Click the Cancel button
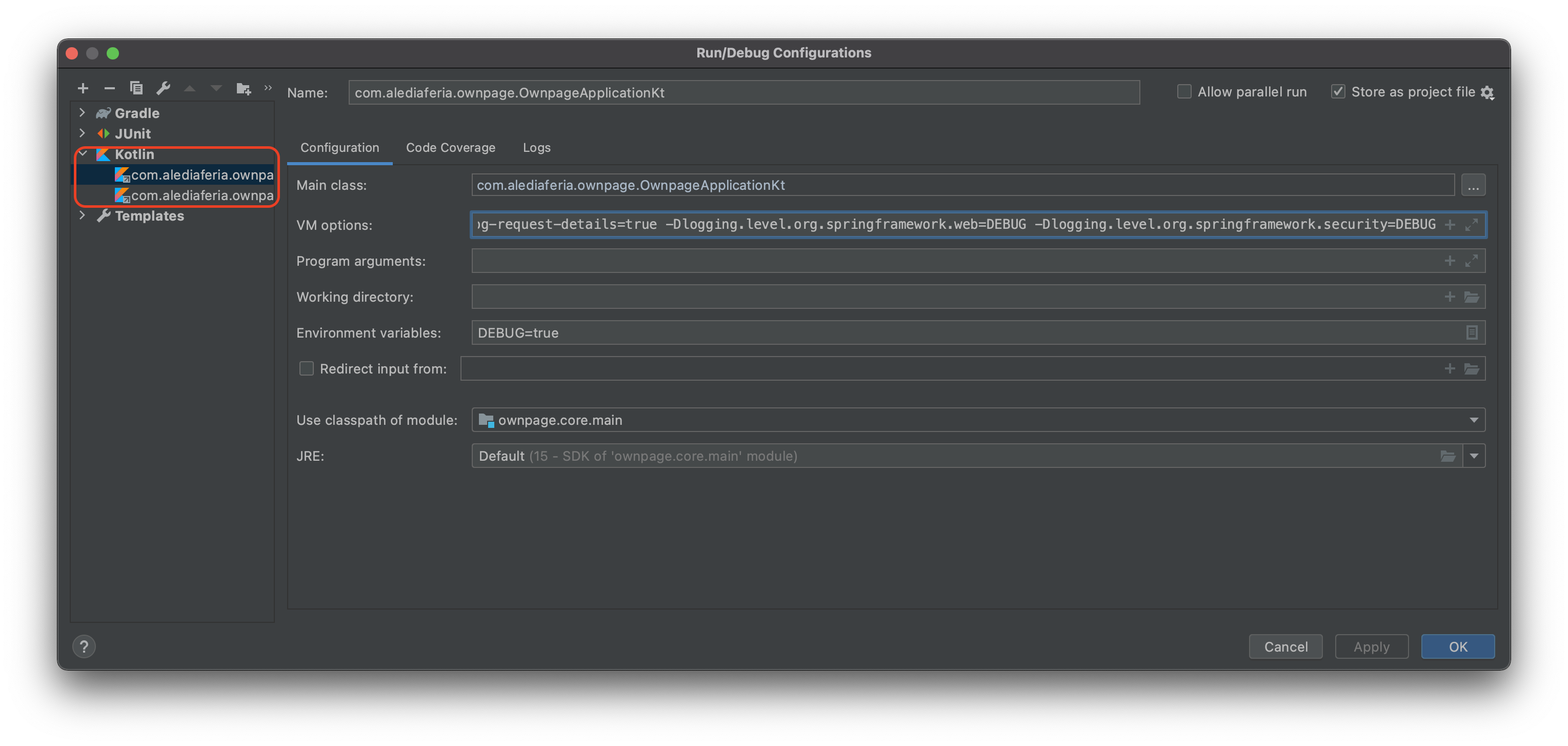Screen dimensions: 1568x746 (1285, 647)
